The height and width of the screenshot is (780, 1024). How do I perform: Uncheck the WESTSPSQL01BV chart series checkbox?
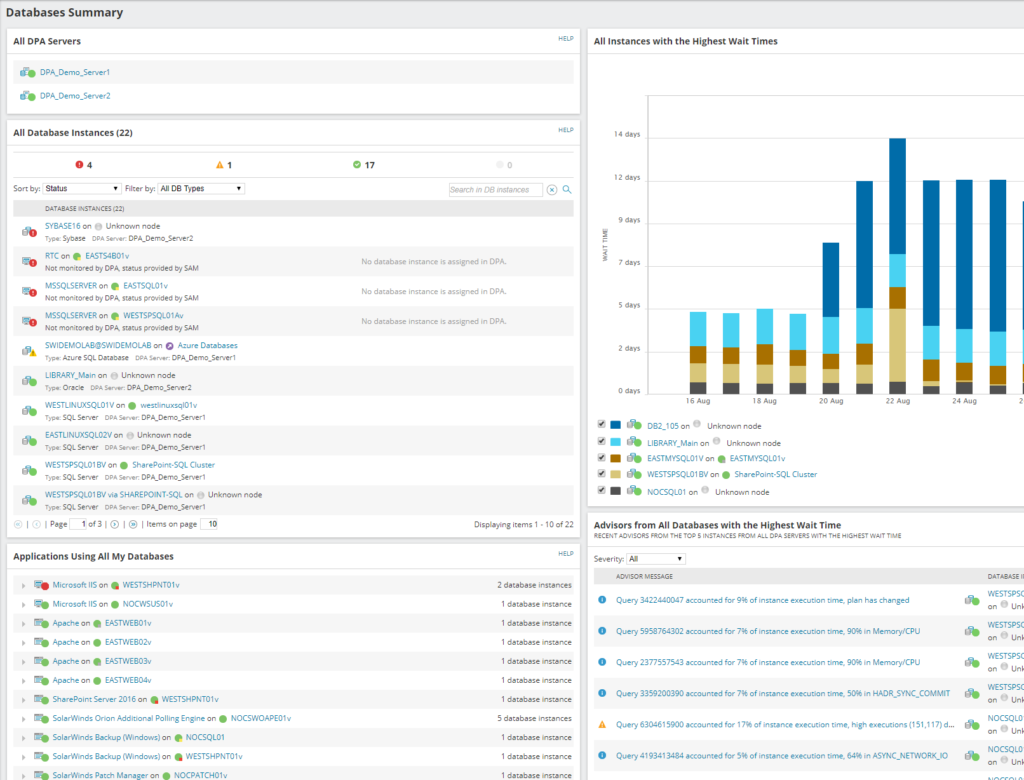(601, 473)
